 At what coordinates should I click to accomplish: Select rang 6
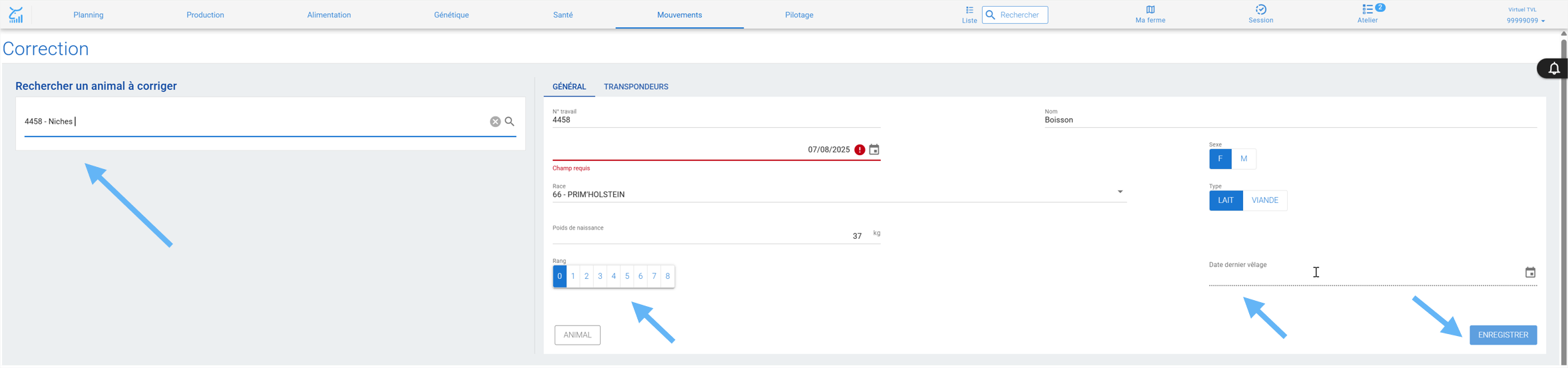(641, 276)
